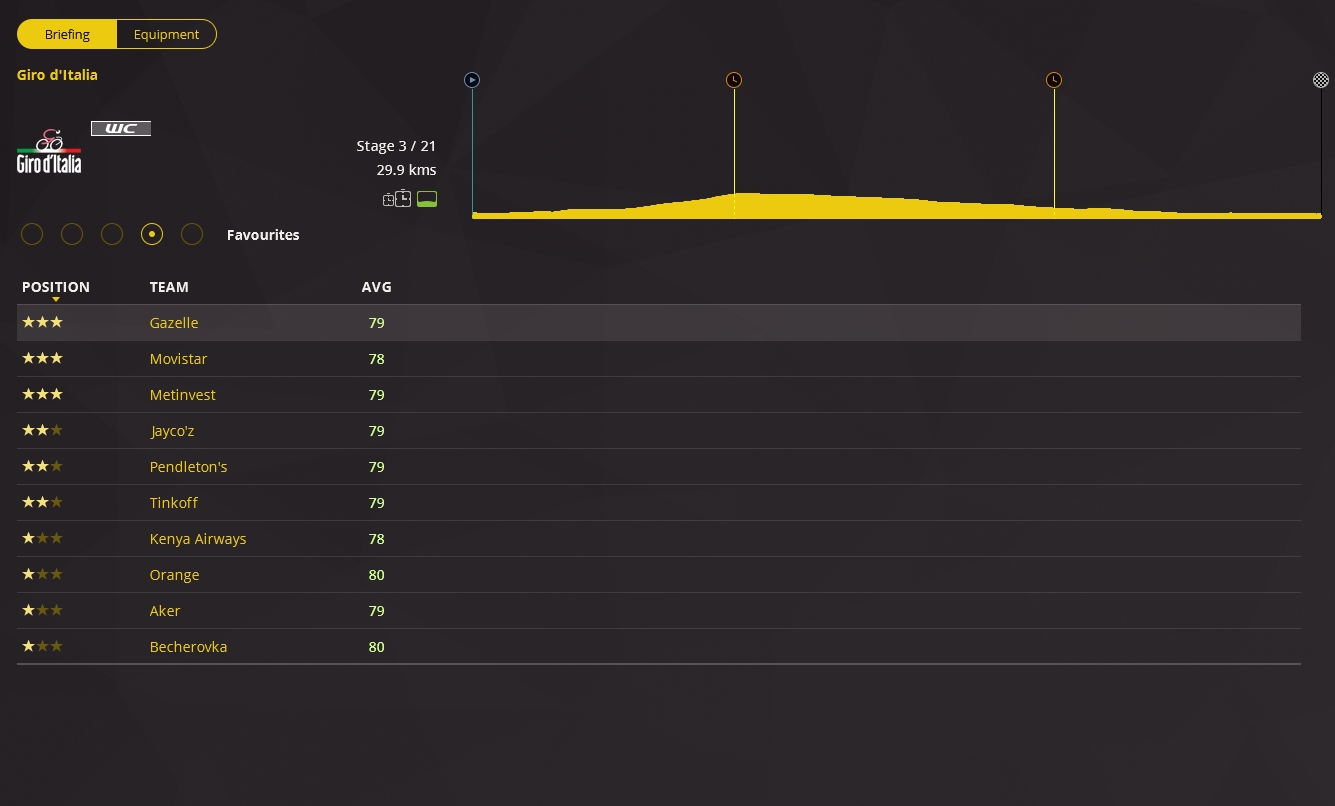Open the Movistar team link

179,359
